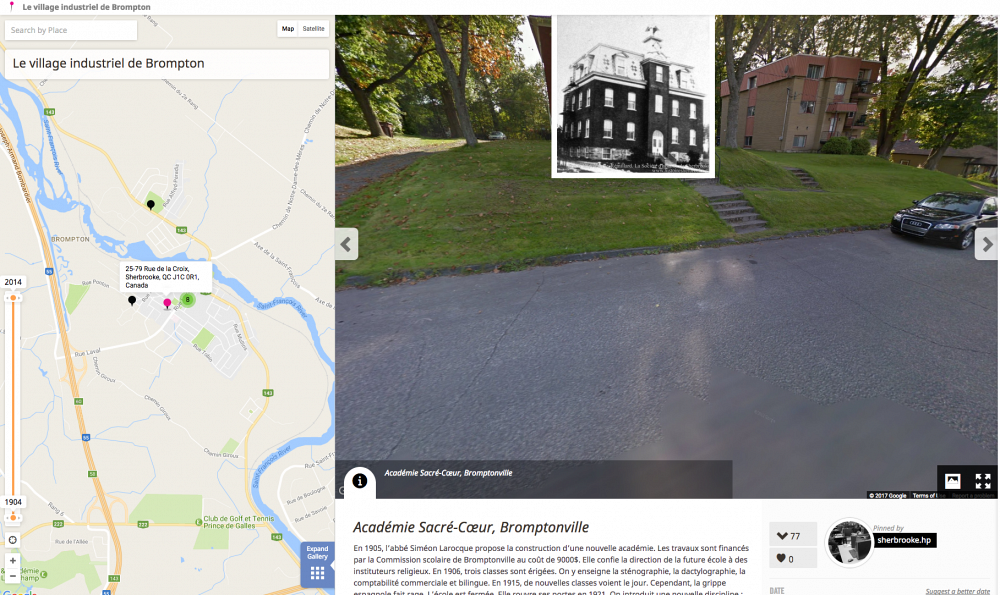Go to the previous pin with left arrow
The width and height of the screenshot is (1000, 595).
(x=346, y=244)
